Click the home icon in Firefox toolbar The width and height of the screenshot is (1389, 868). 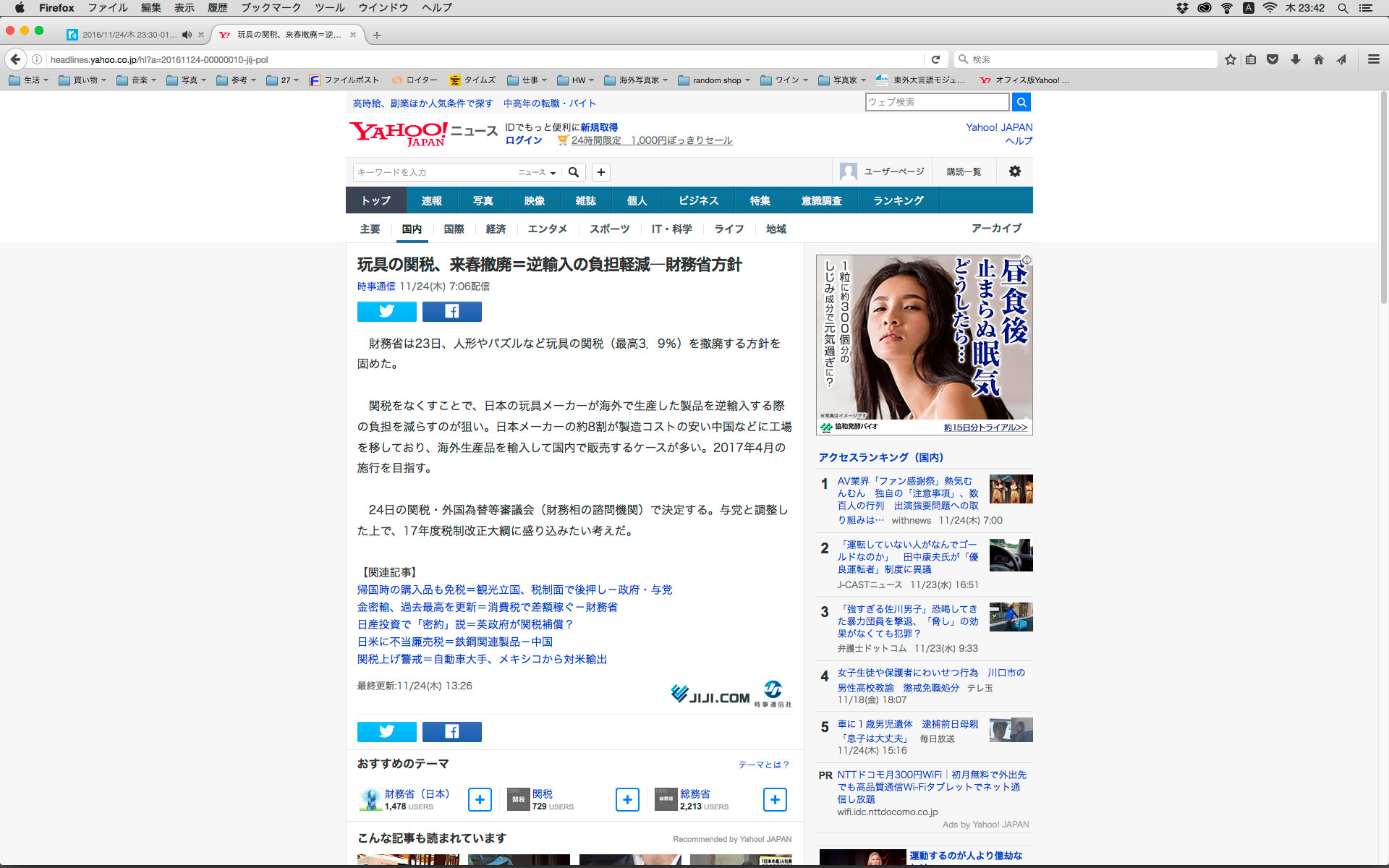[1318, 59]
